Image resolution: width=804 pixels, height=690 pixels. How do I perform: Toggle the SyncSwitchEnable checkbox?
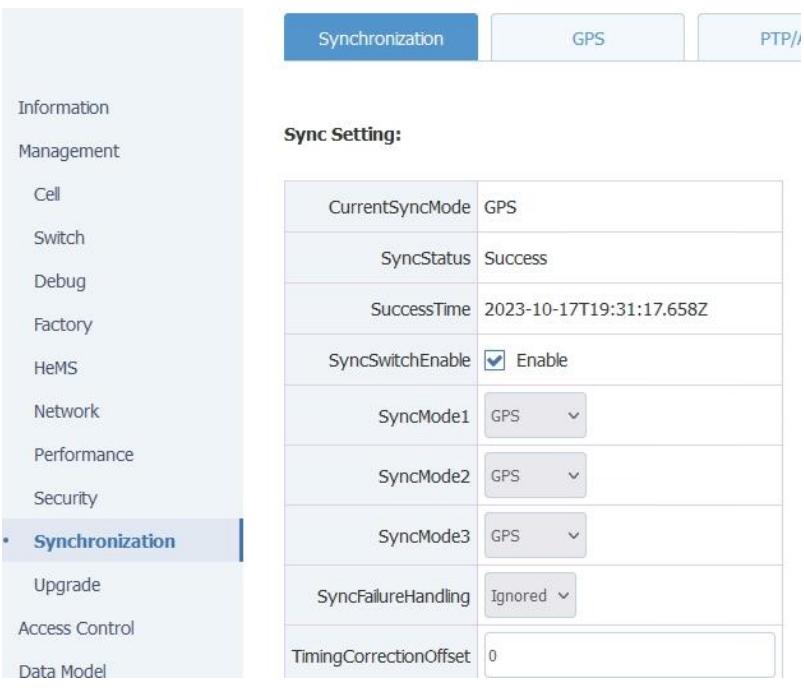tap(495, 360)
